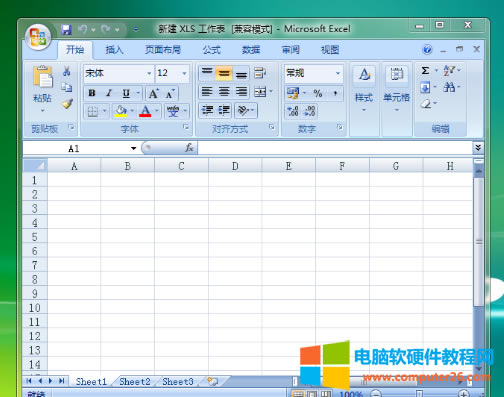Wrap text in the cell
Image resolution: width=504 pixels, height=397 pixels.
[259, 73]
